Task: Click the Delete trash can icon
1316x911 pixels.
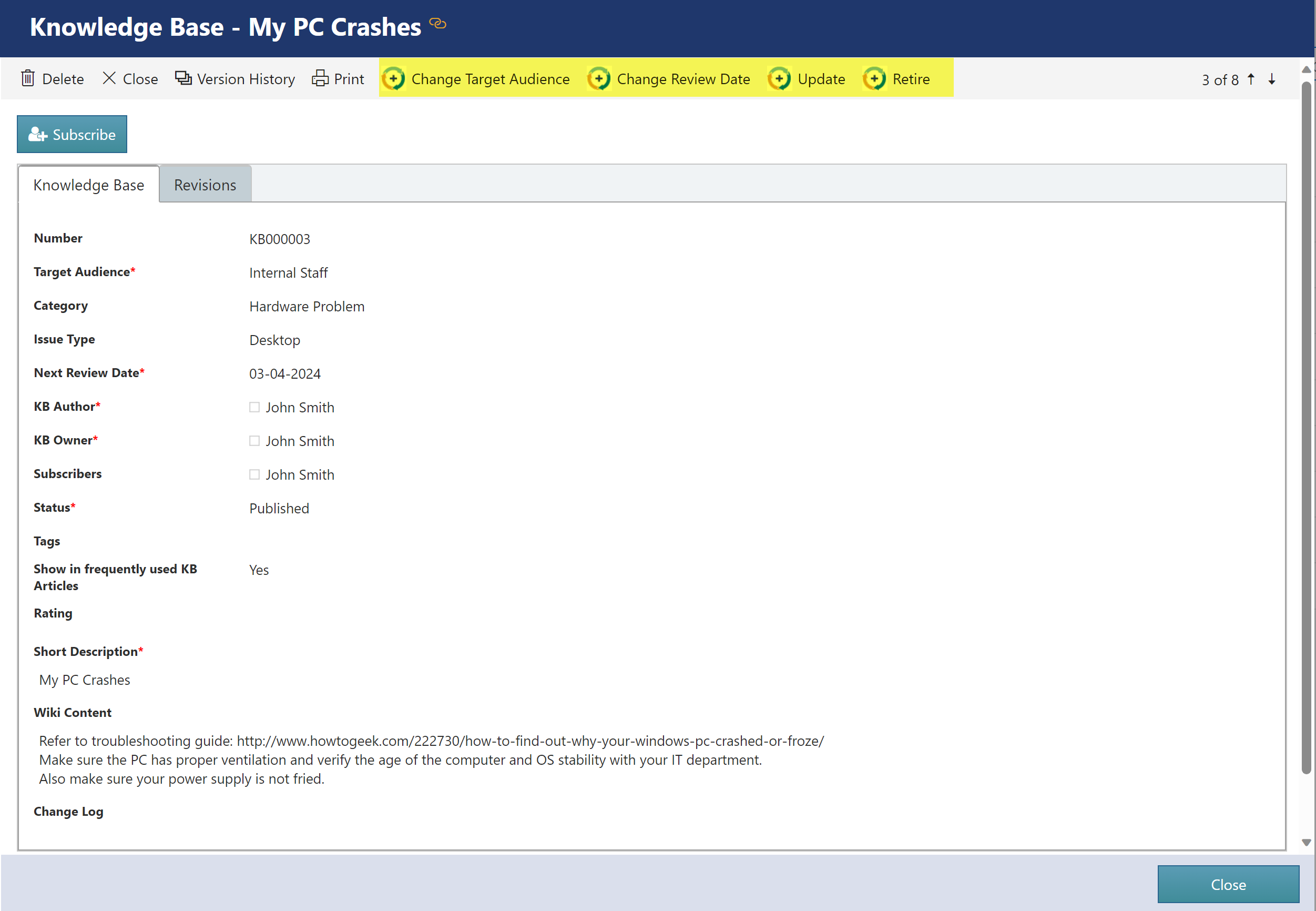Action: 28,78
